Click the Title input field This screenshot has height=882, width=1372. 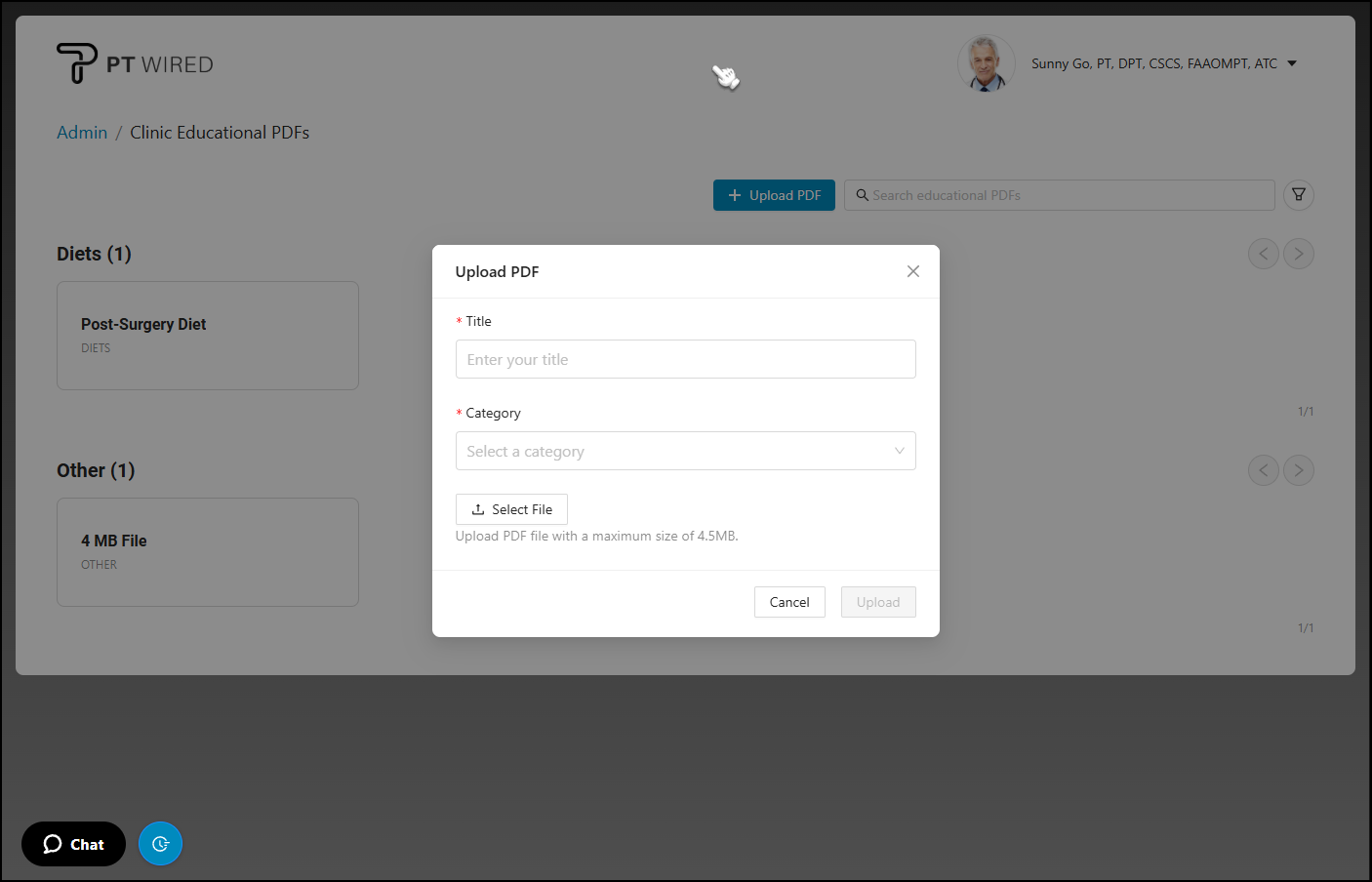click(685, 359)
